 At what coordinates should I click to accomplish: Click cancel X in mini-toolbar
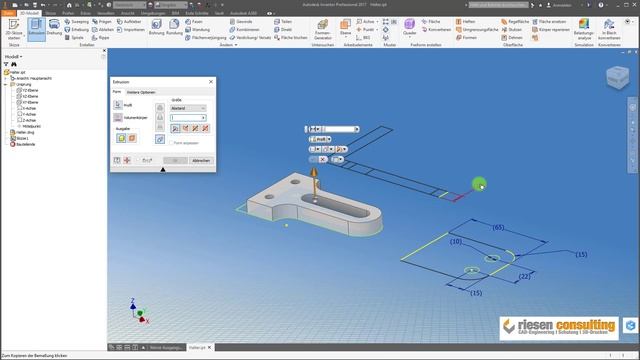(322, 159)
